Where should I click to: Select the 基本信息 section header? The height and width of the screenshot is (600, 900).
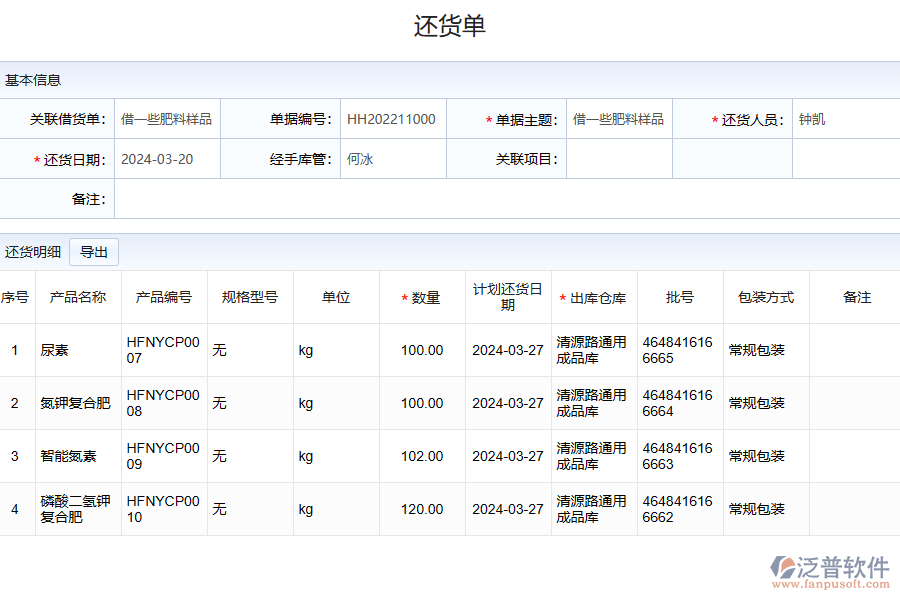(x=33, y=80)
